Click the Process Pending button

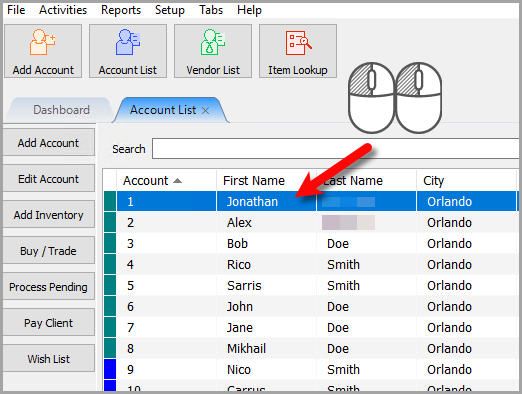pos(49,287)
